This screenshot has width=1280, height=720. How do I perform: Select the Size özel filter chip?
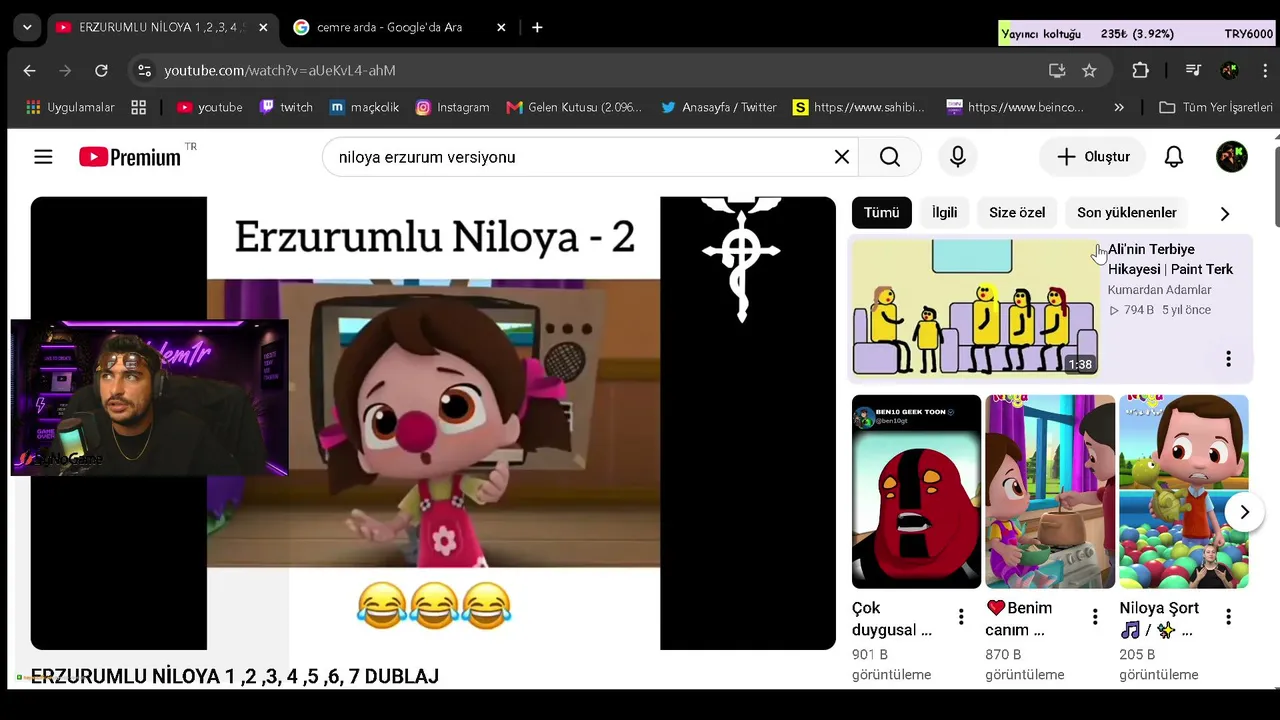pyautogui.click(x=1017, y=213)
